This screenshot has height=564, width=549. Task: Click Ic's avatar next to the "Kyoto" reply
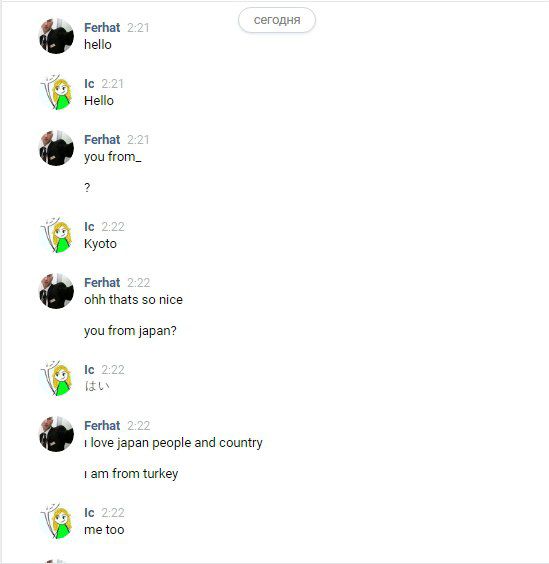coord(56,235)
